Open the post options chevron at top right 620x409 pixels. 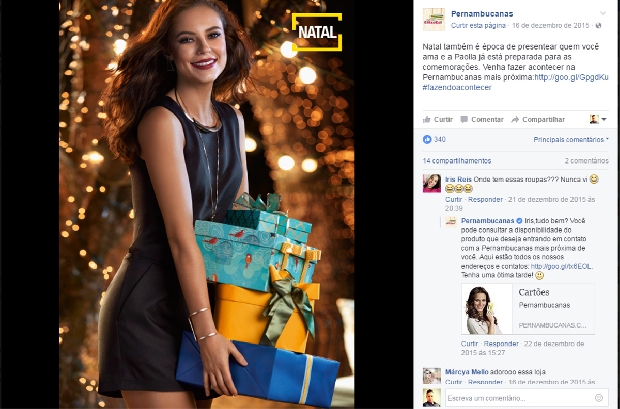click(x=603, y=13)
